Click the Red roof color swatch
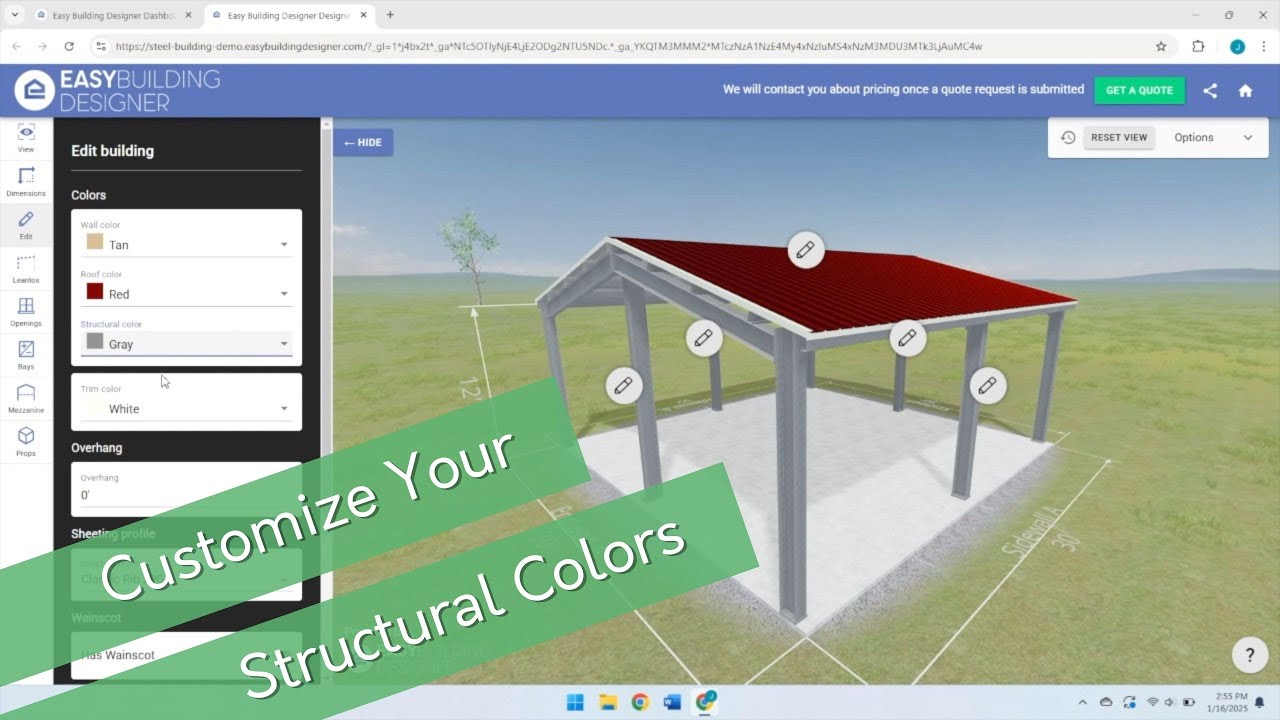This screenshot has width=1280, height=720. coord(95,292)
